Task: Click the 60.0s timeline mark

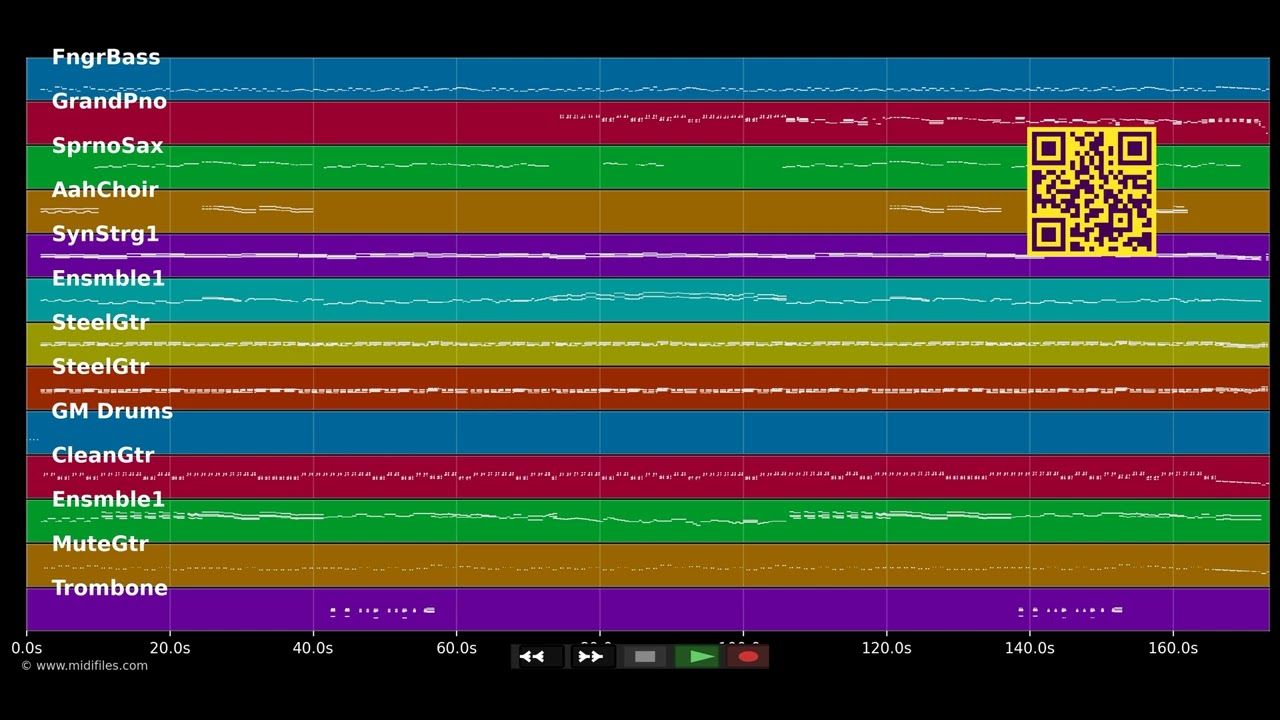Action: [x=456, y=648]
